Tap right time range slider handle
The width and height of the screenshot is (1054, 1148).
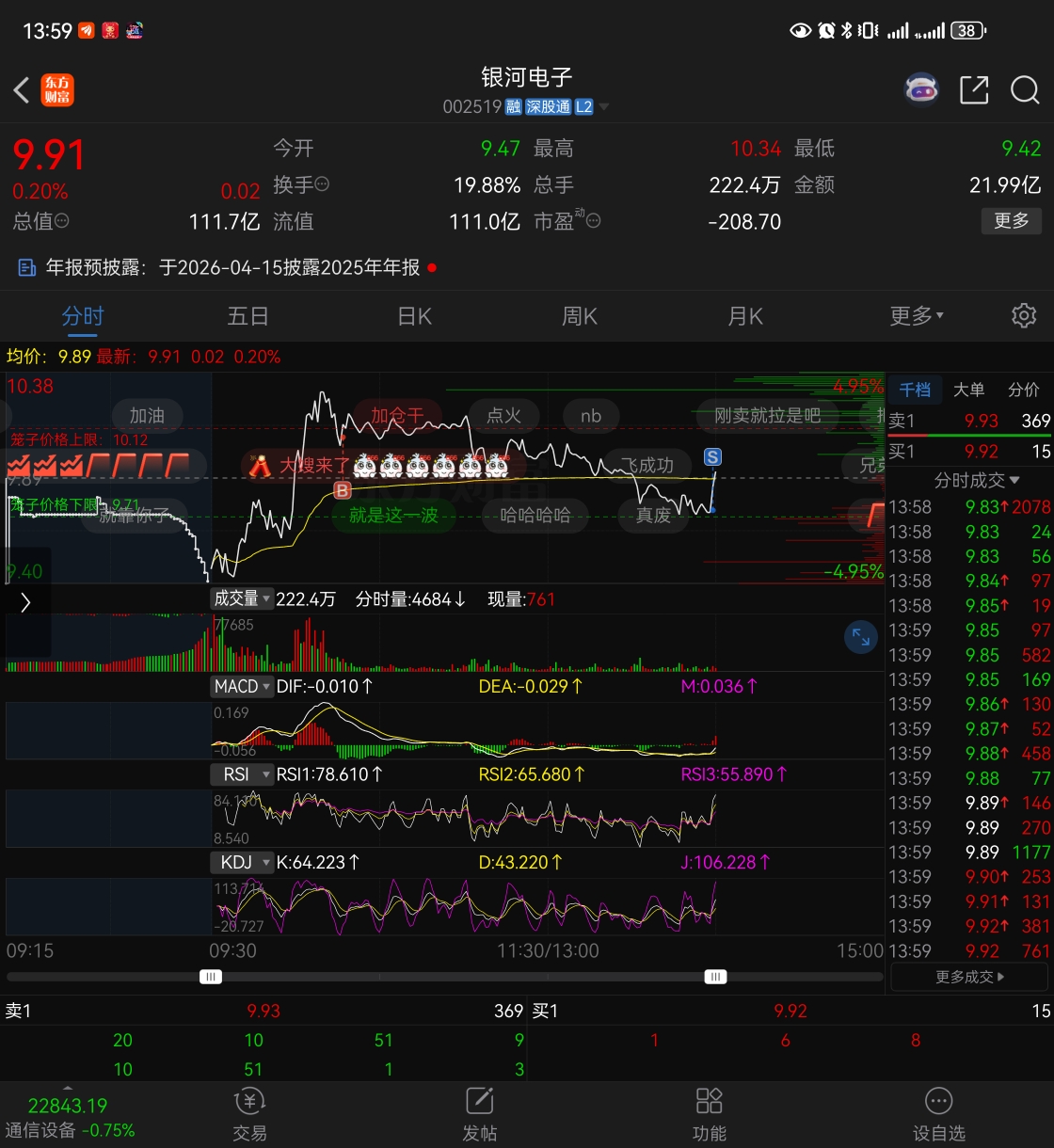click(715, 977)
